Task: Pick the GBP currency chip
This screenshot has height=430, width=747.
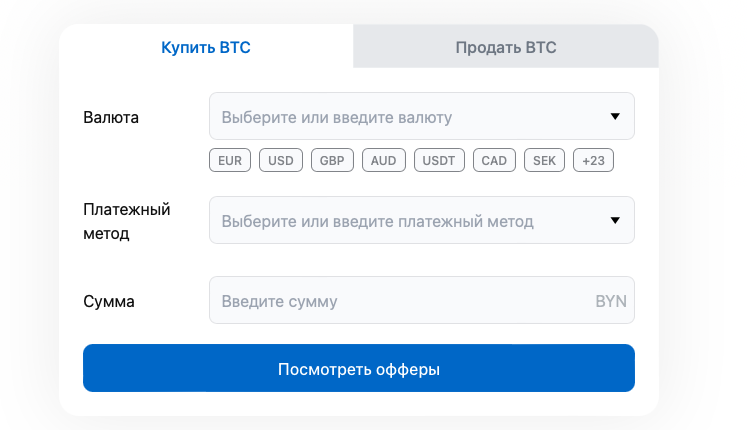Action: click(332, 160)
